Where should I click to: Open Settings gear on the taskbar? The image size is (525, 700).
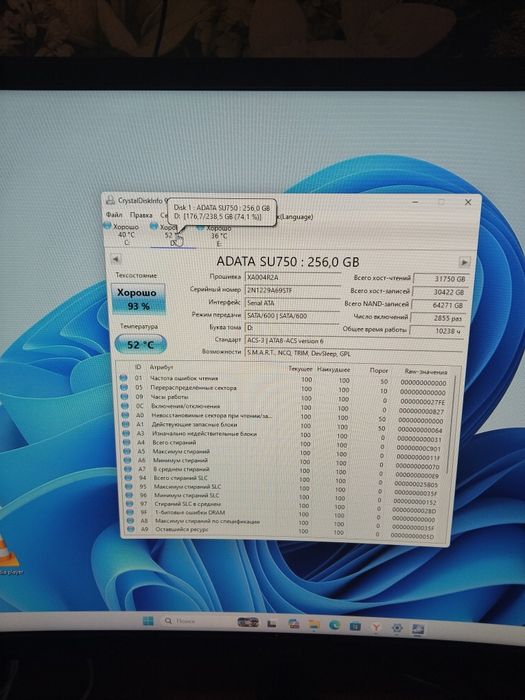[397, 628]
